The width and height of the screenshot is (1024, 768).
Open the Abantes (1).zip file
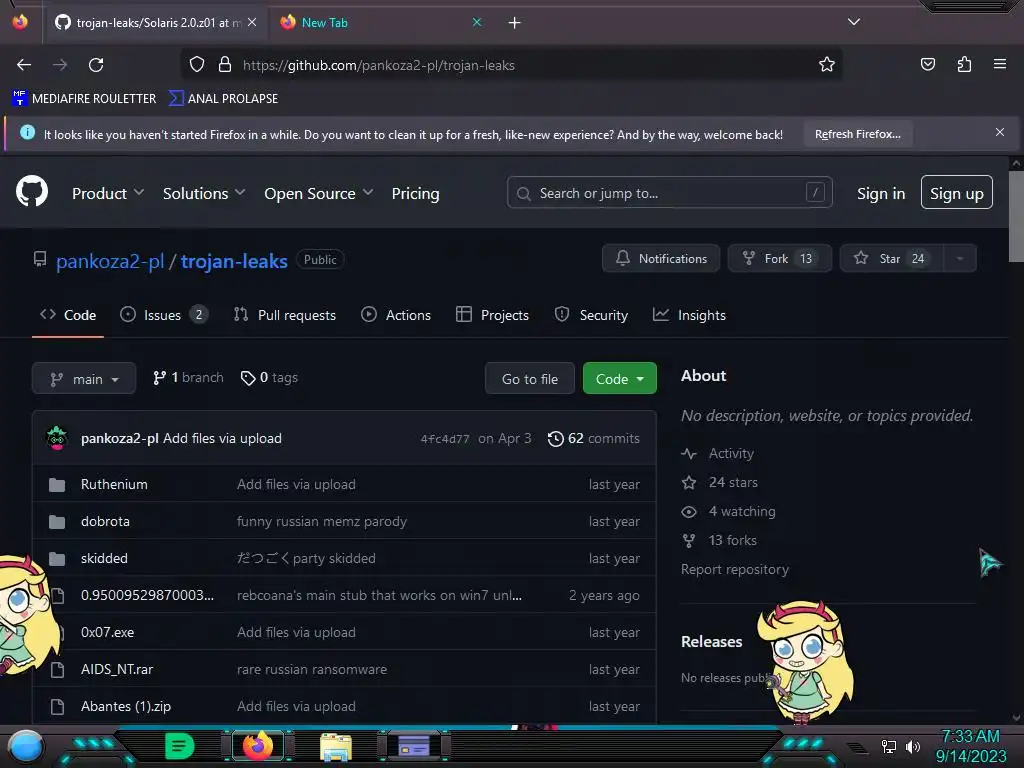(125, 706)
